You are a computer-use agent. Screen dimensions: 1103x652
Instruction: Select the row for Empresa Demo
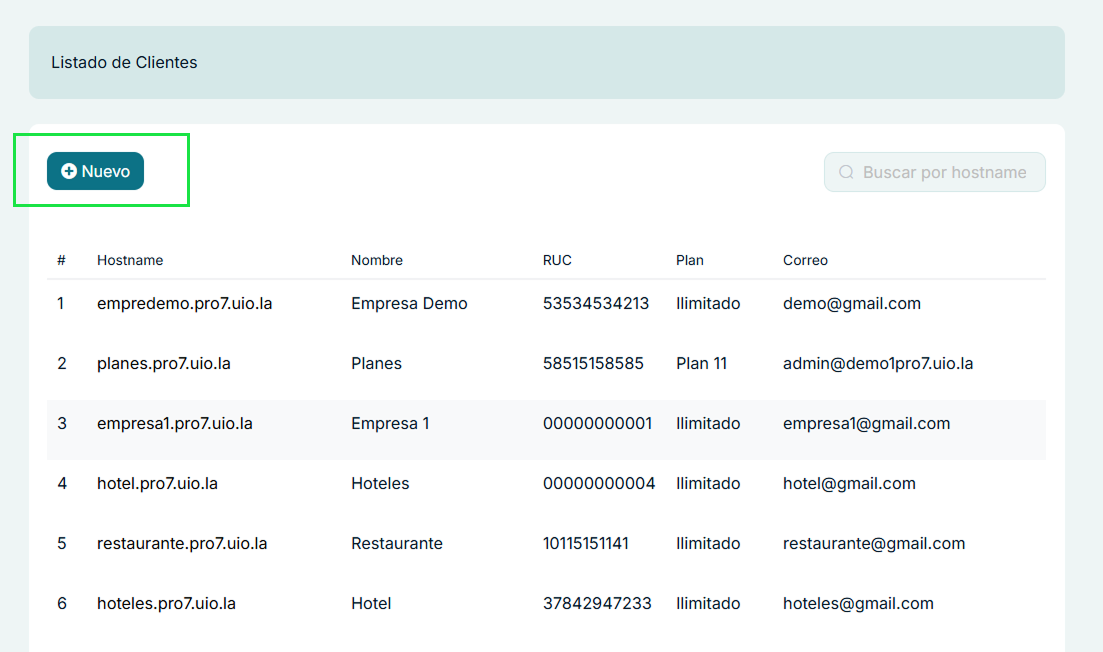410,303
